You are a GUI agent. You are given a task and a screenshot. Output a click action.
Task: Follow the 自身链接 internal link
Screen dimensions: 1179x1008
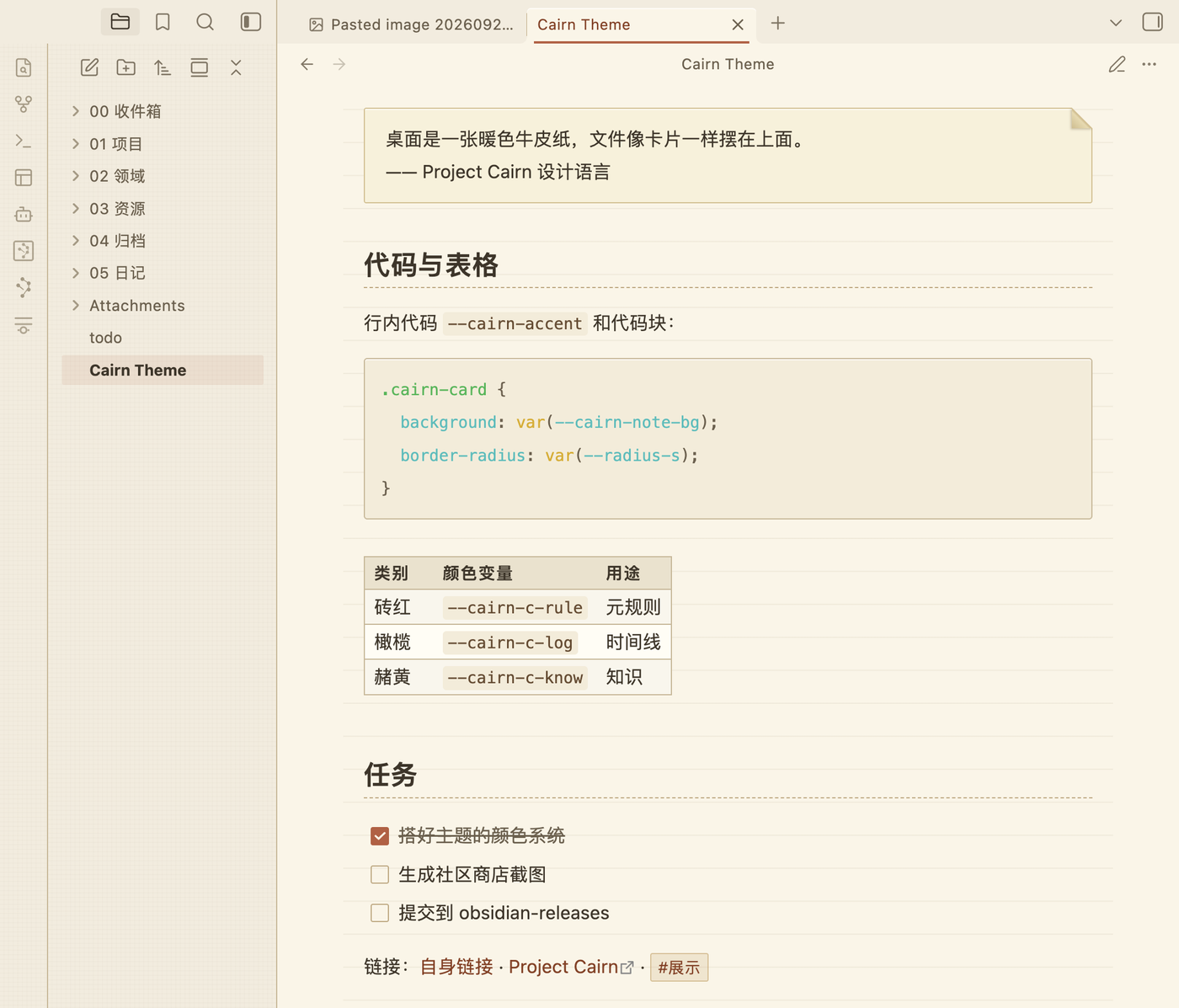tap(456, 967)
